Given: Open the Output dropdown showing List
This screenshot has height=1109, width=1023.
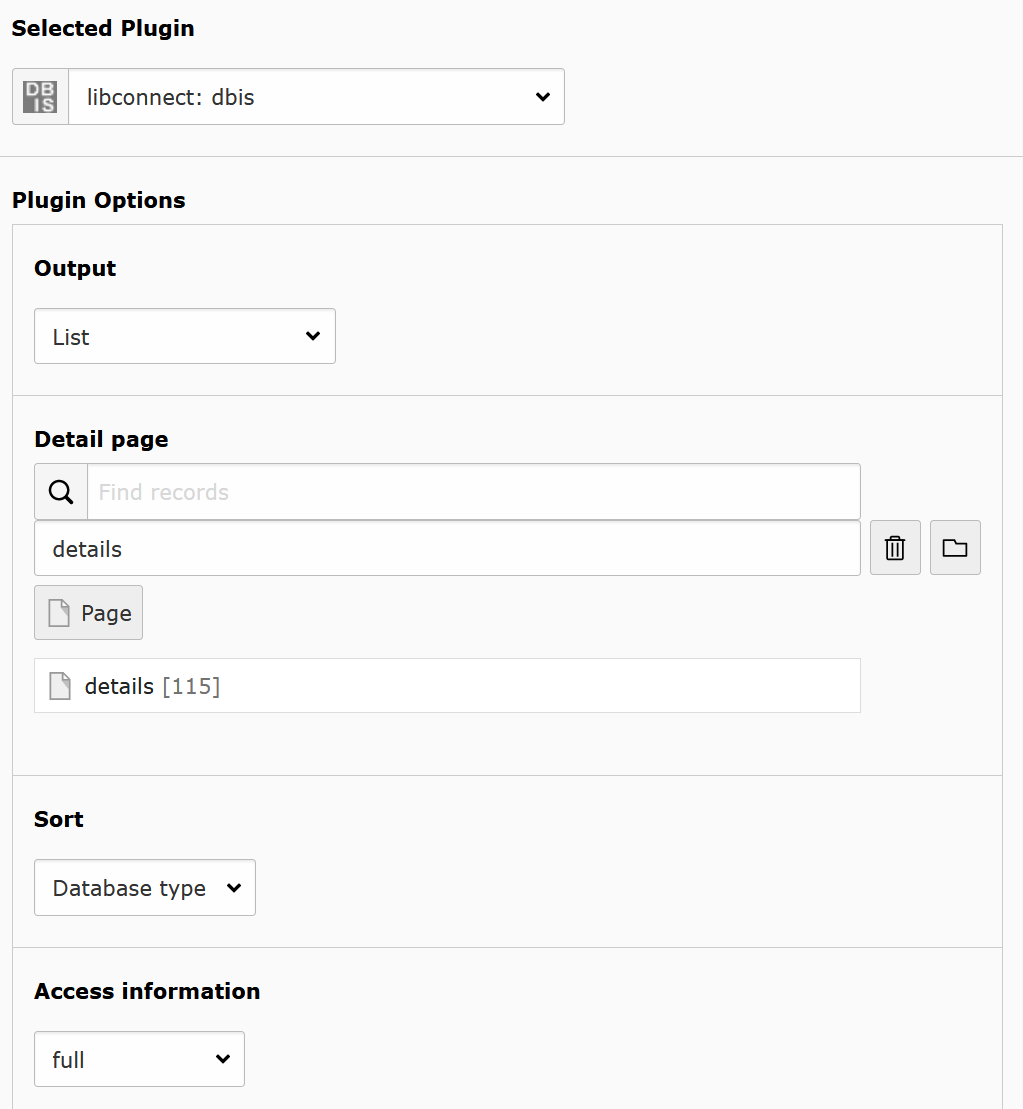Looking at the screenshot, I should pyautogui.click(x=184, y=336).
